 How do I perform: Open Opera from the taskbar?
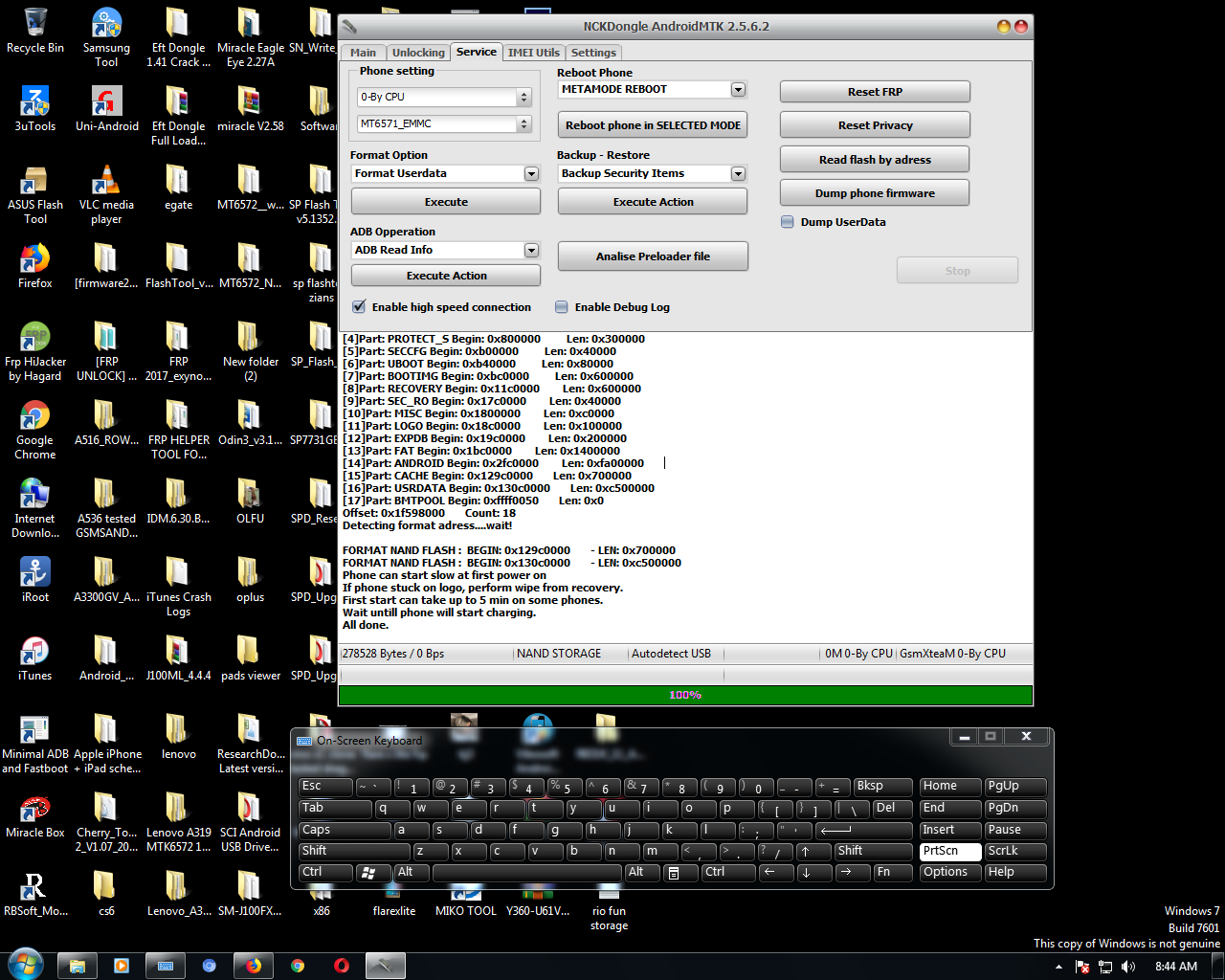click(342, 966)
